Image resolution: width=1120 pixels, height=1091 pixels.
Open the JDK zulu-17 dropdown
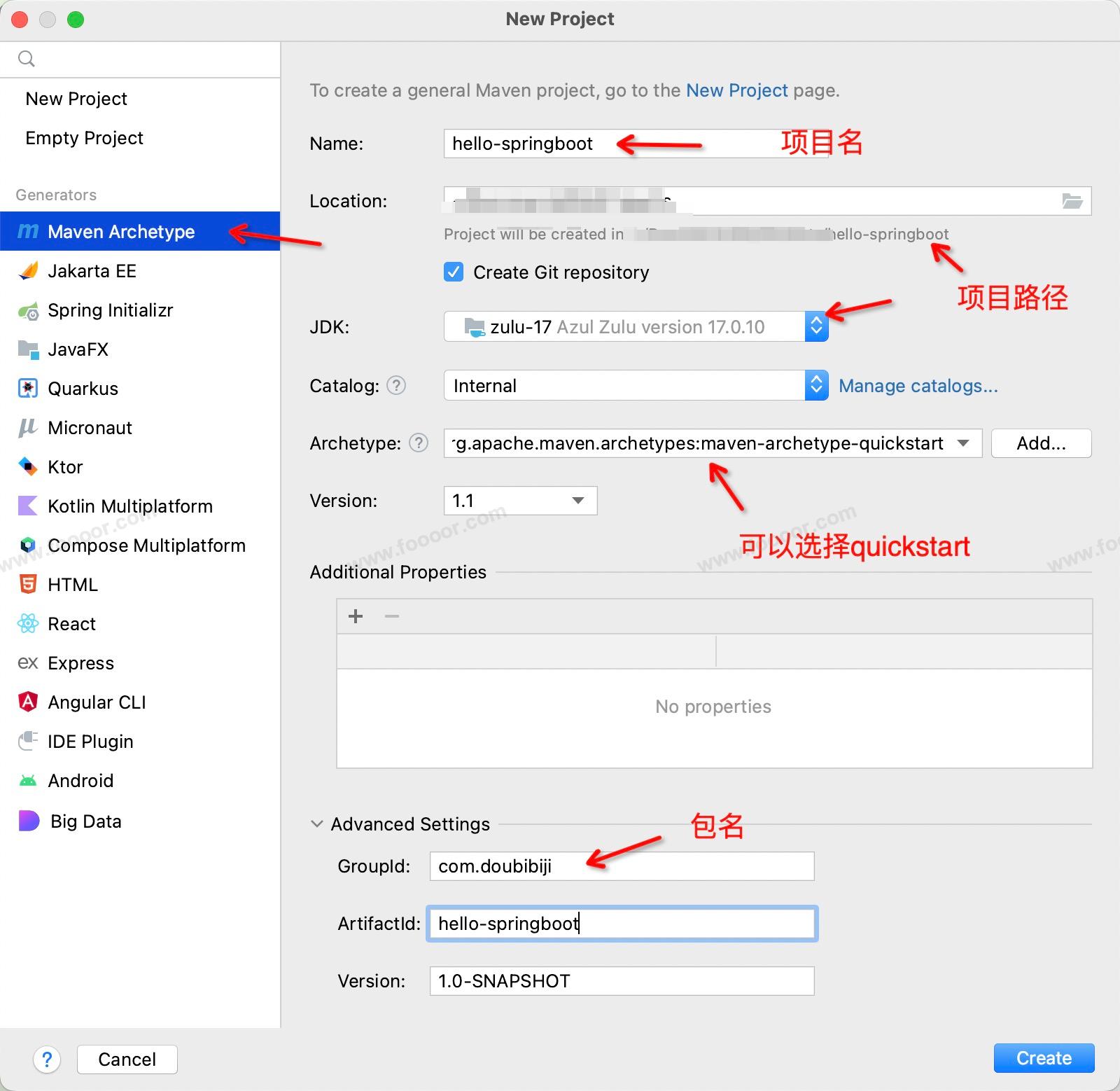point(815,326)
